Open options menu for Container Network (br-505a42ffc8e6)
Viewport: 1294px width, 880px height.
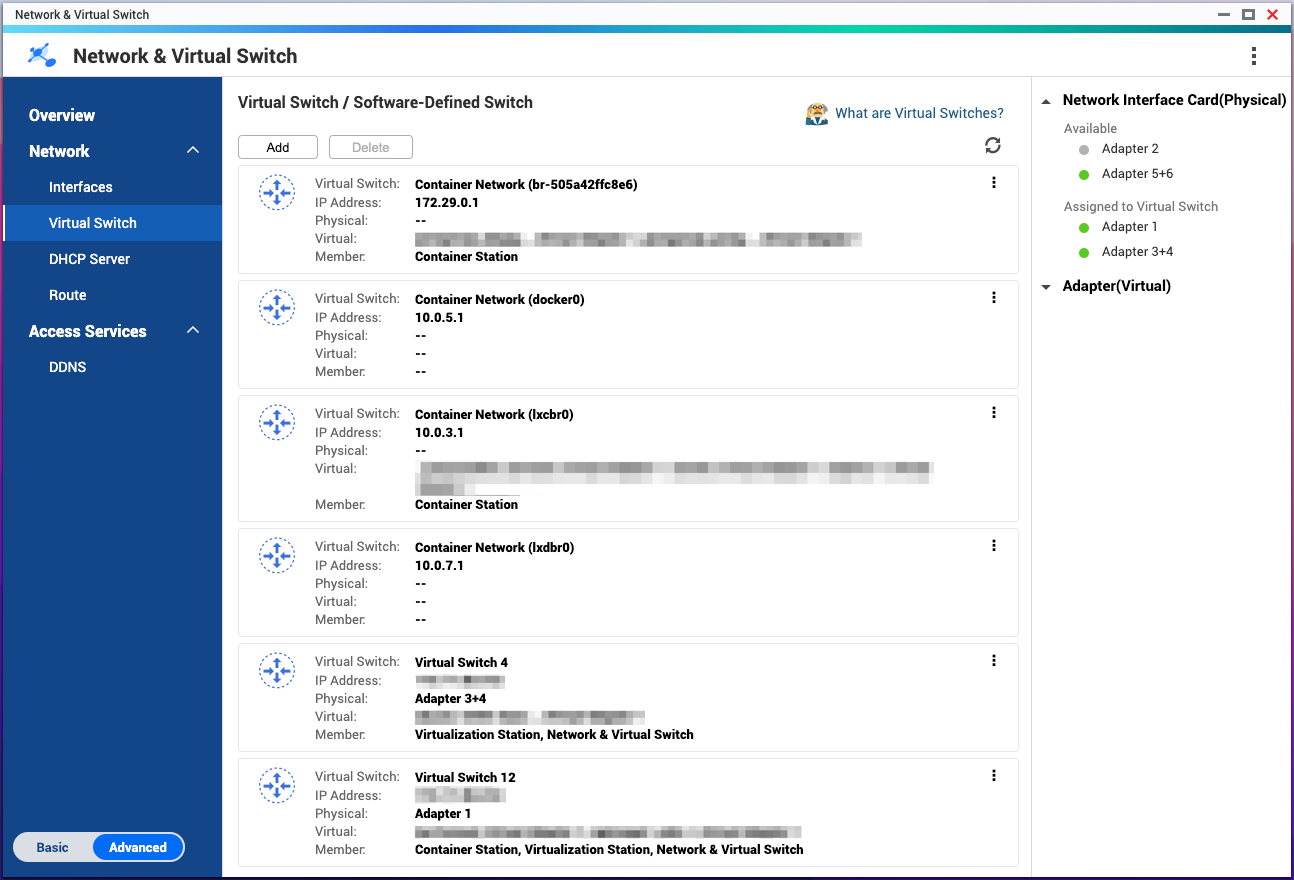point(993,183)
